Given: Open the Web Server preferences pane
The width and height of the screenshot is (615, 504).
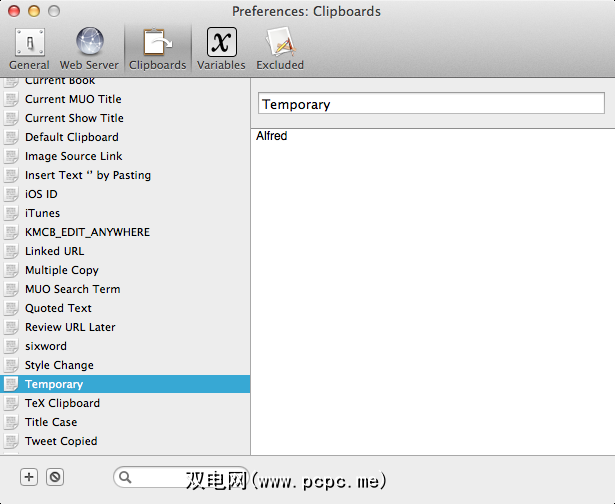Looking at the screenshot, I should [x=89, y=49].
